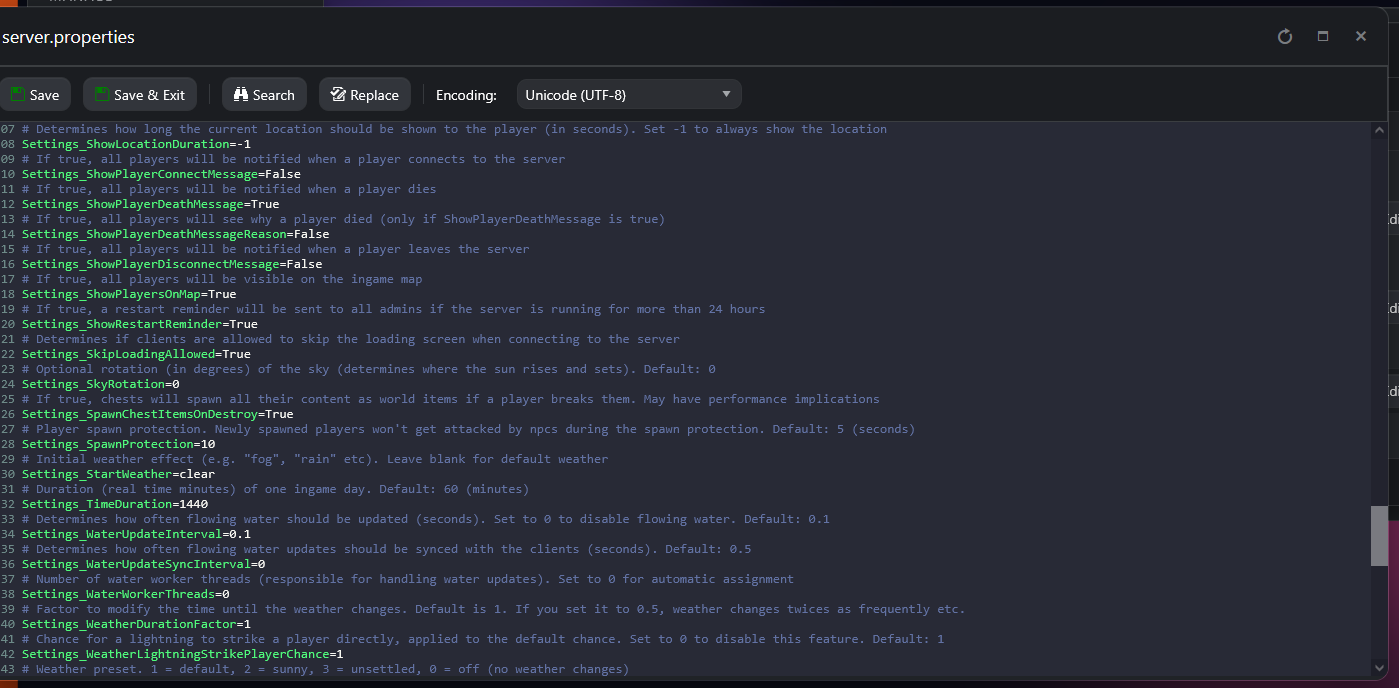
Task: Click the comment about one ingame day duration
Action: [275, 489]
